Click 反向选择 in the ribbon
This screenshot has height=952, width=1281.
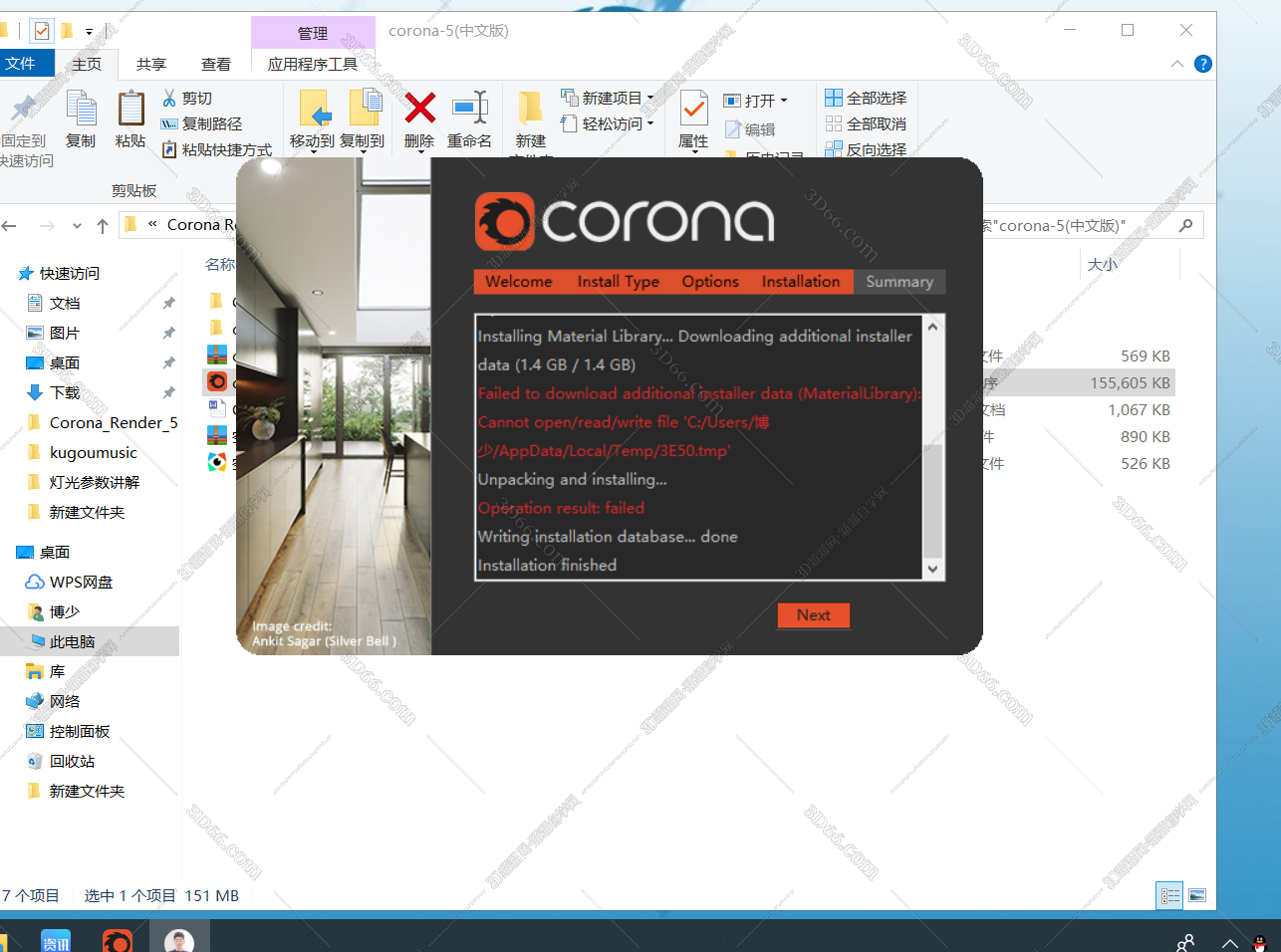coord(866,149)
